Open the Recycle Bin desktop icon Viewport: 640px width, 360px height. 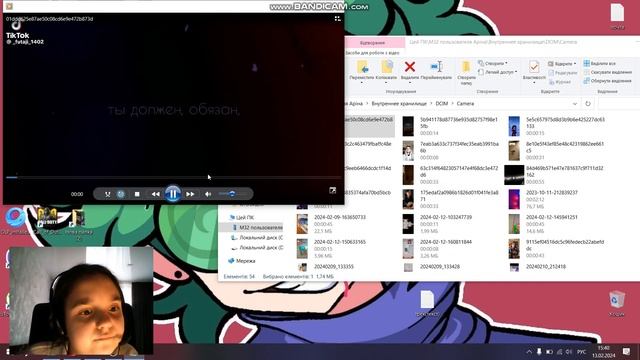point(617,304)
